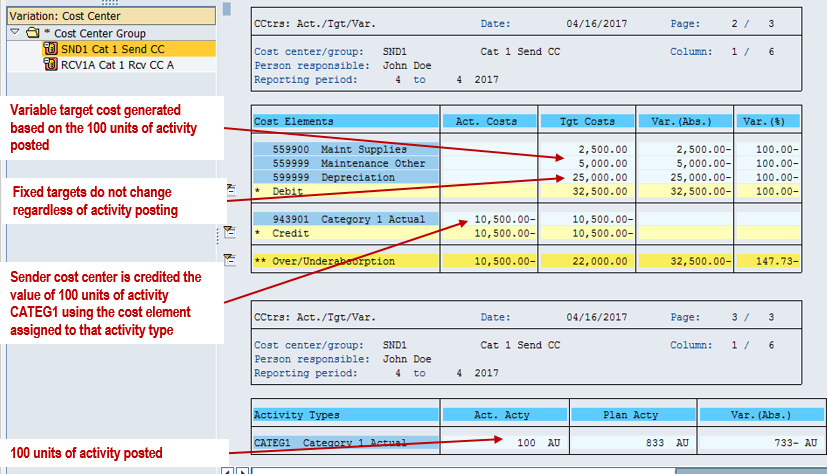The width and height of the screenshot is (827, 474).
Task: Click the Act. Costs column header
Action: coord(489,121)
